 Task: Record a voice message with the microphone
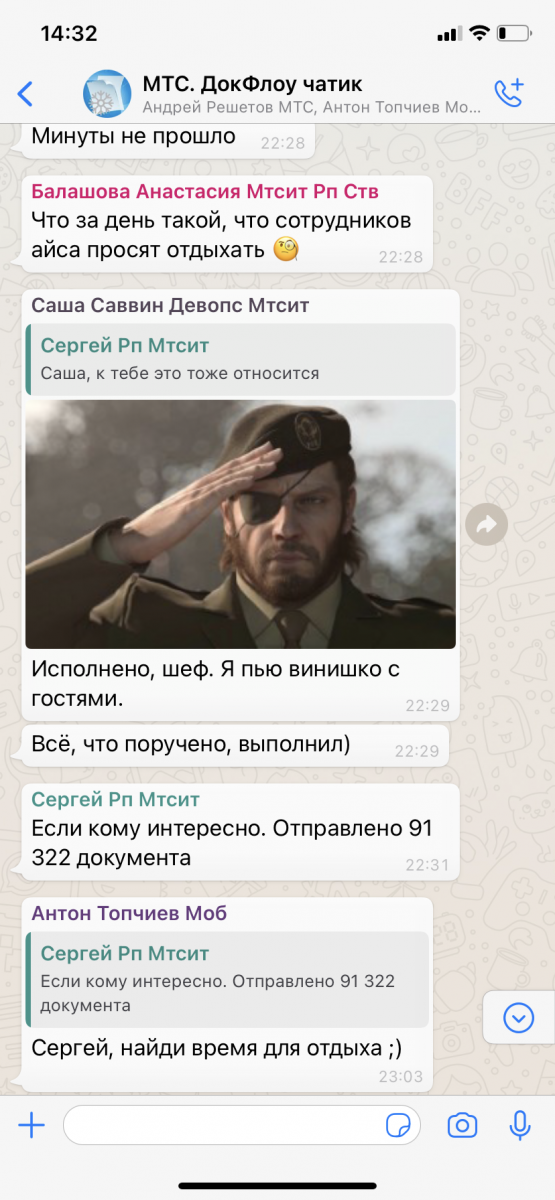coord(520,1126)
